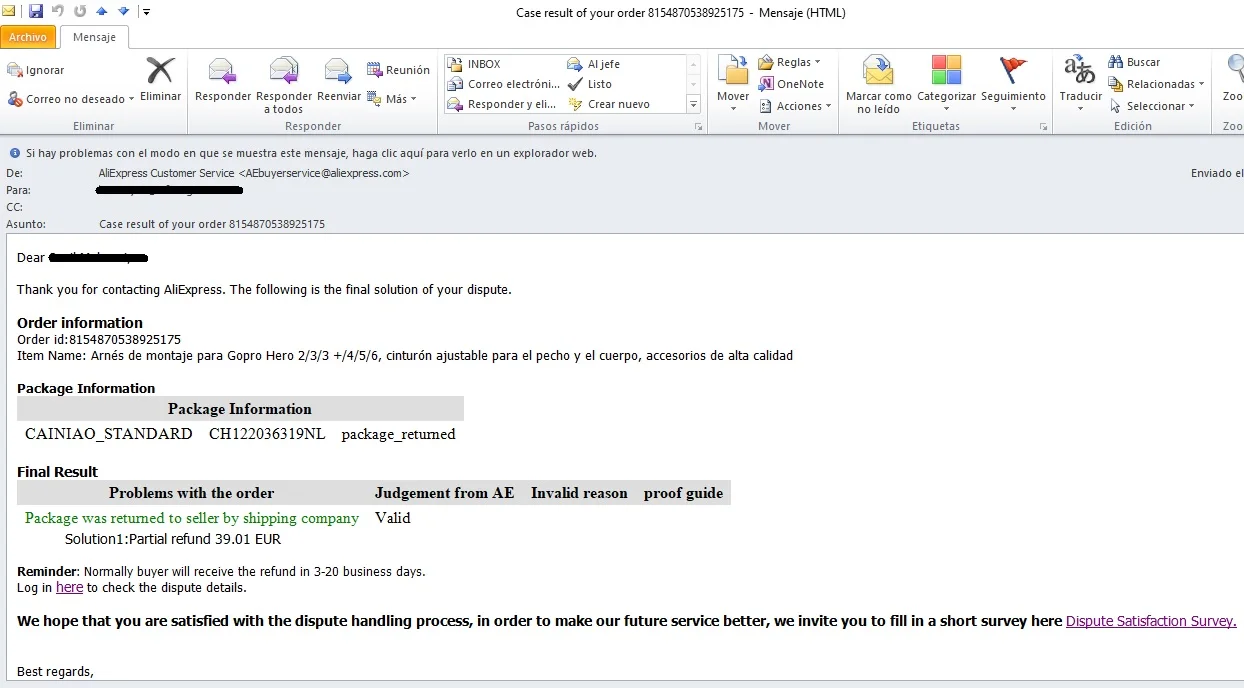Open the Seleccionar dropdown

[x=1151, y=106]
